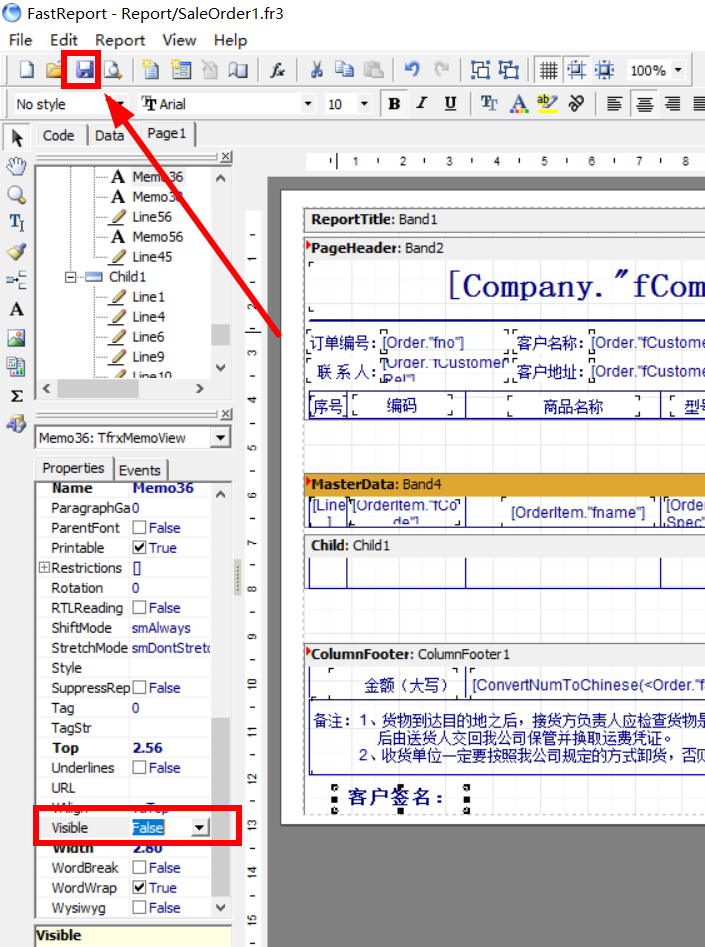
Task: Select Memo56 in the report tree
Action: pyautogui.click(x=157, y=237)
